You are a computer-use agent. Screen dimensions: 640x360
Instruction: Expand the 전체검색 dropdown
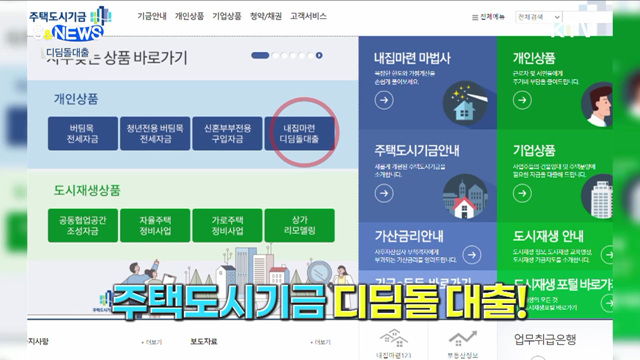pyautogui.click(x=539, y=17)
